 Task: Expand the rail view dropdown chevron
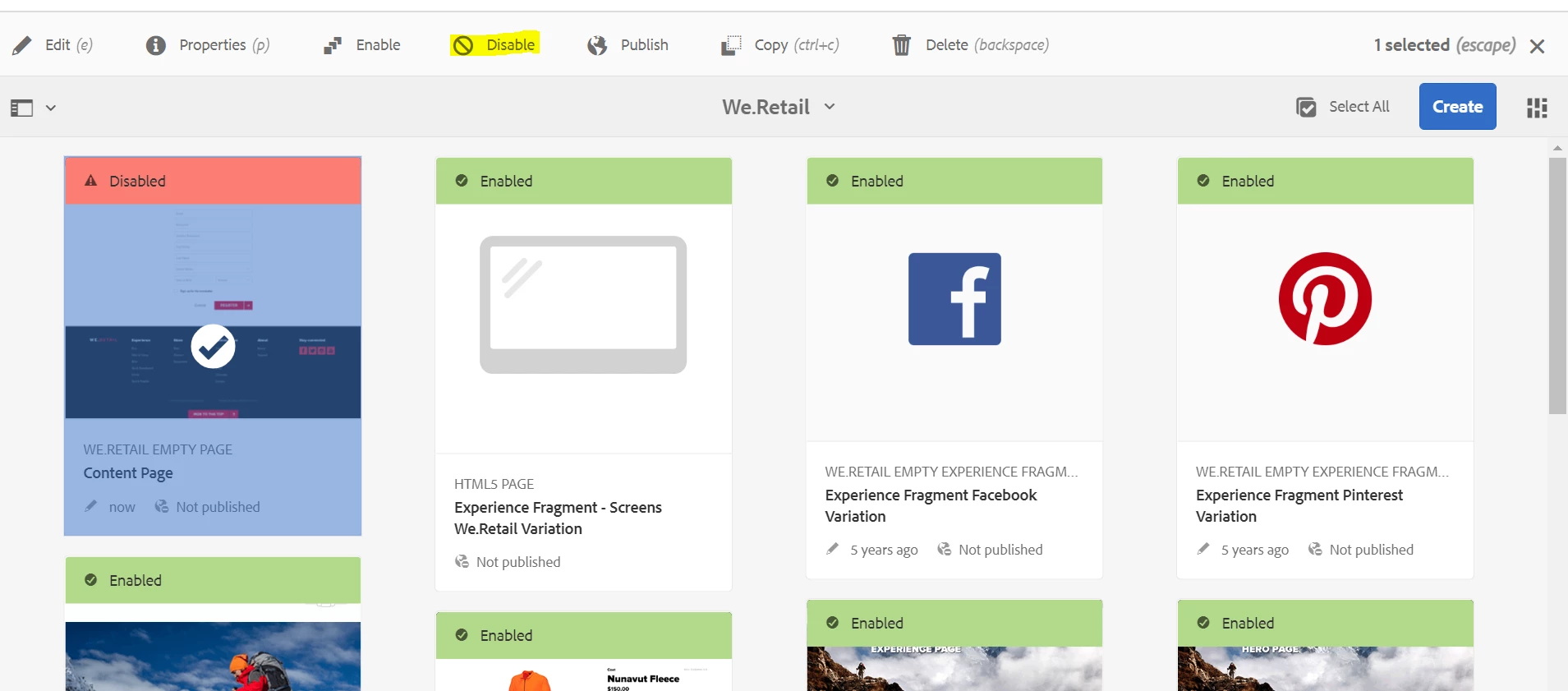tap(51, 108)
